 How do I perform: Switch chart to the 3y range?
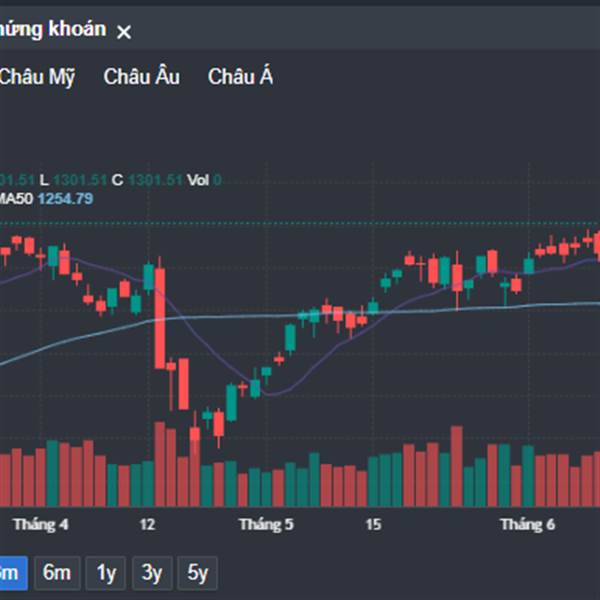click(x=151, y=573)
